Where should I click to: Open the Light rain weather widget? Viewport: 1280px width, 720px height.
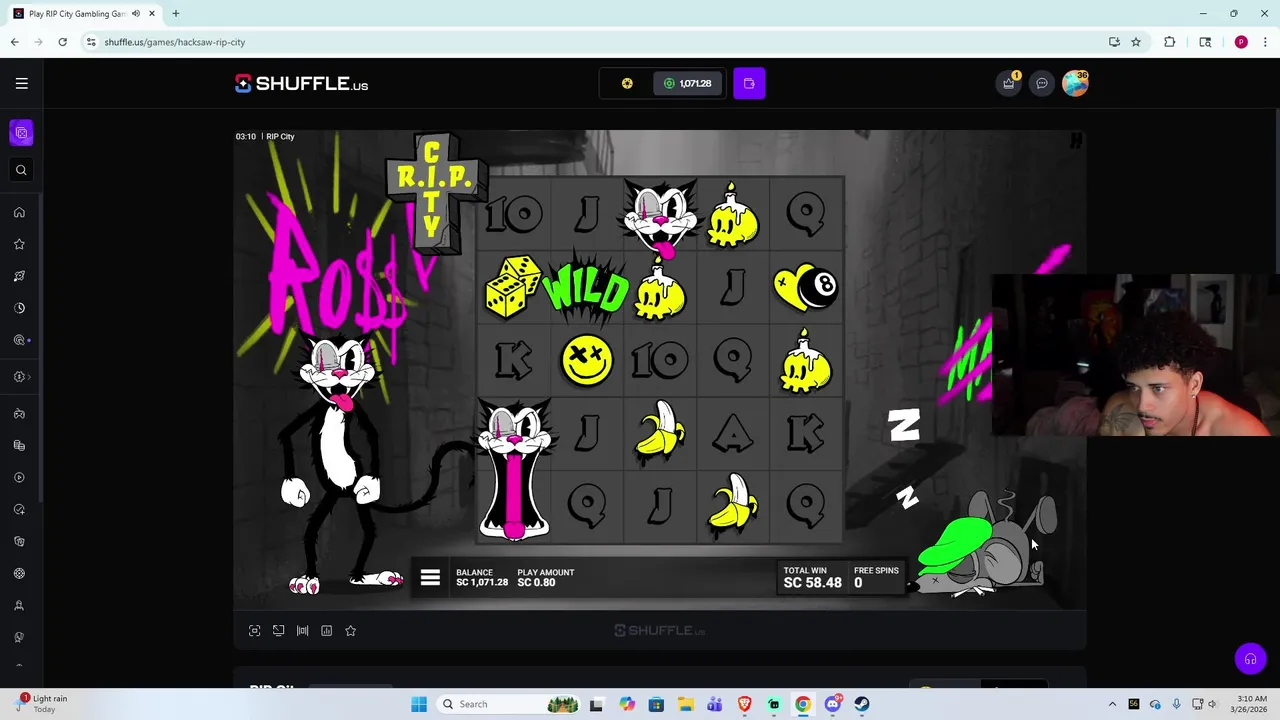click(43, 704)
